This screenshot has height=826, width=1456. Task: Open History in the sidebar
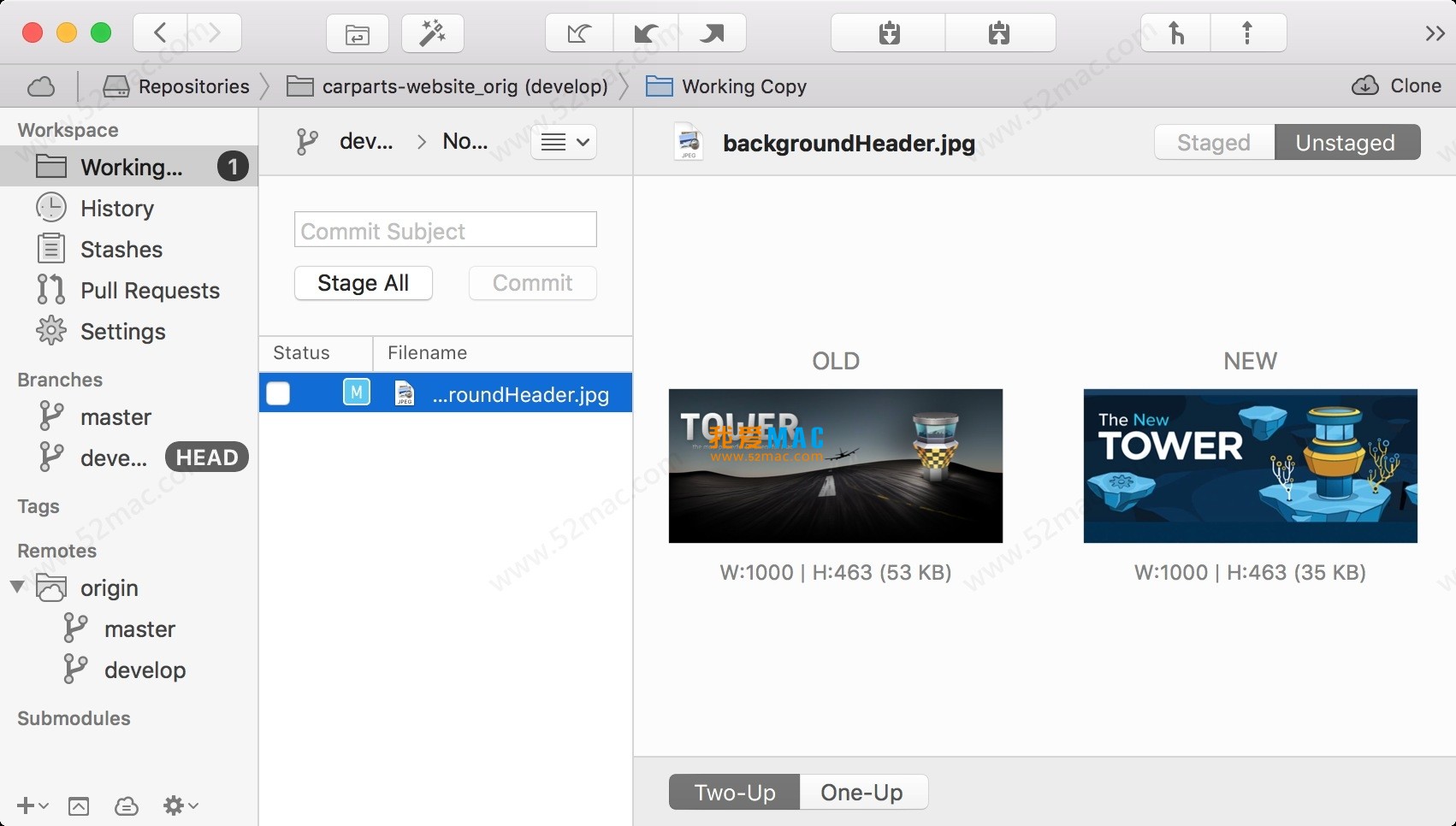[x=129, y=208]
